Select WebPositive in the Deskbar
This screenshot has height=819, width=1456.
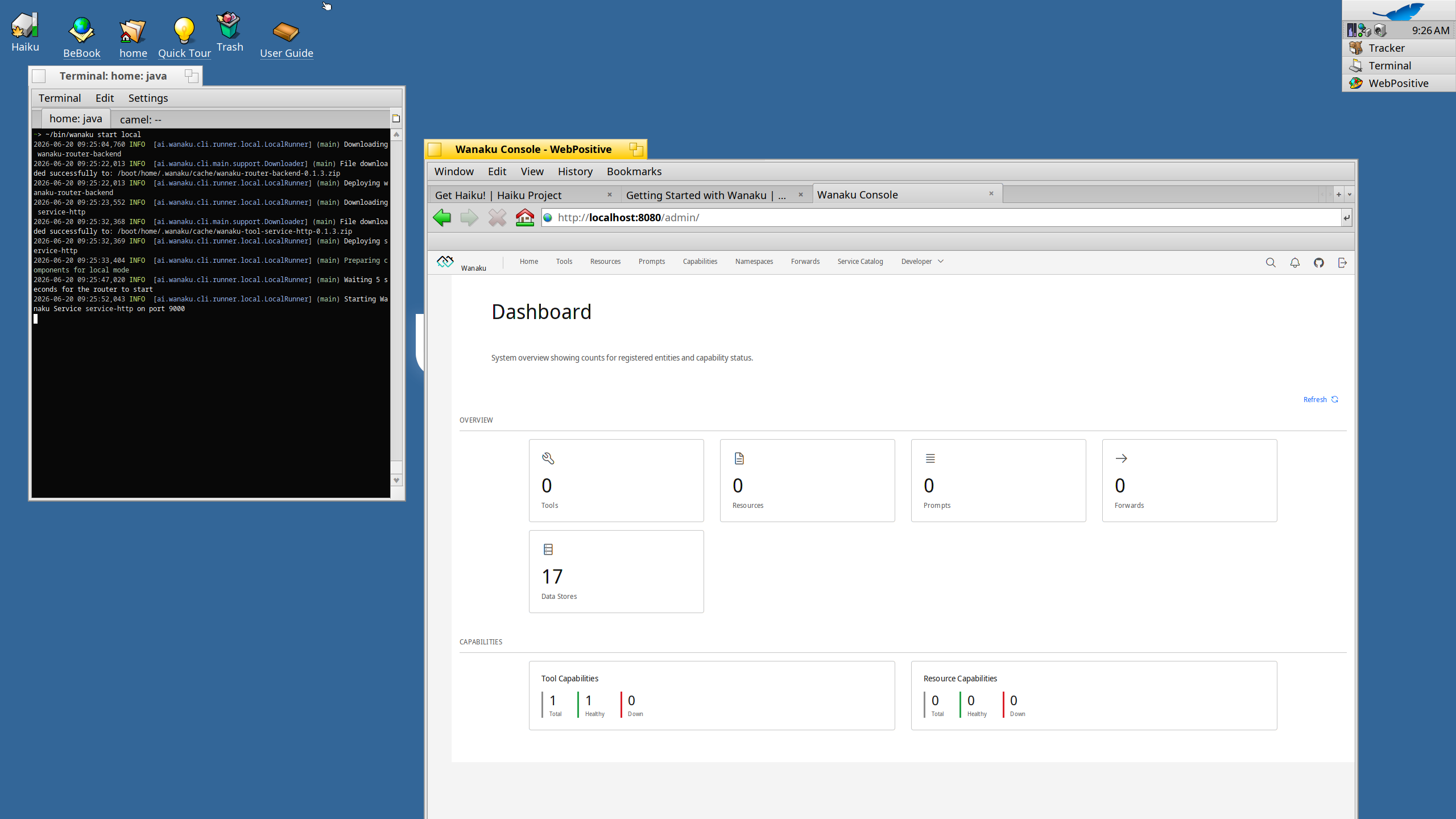tap(1399, 83)
